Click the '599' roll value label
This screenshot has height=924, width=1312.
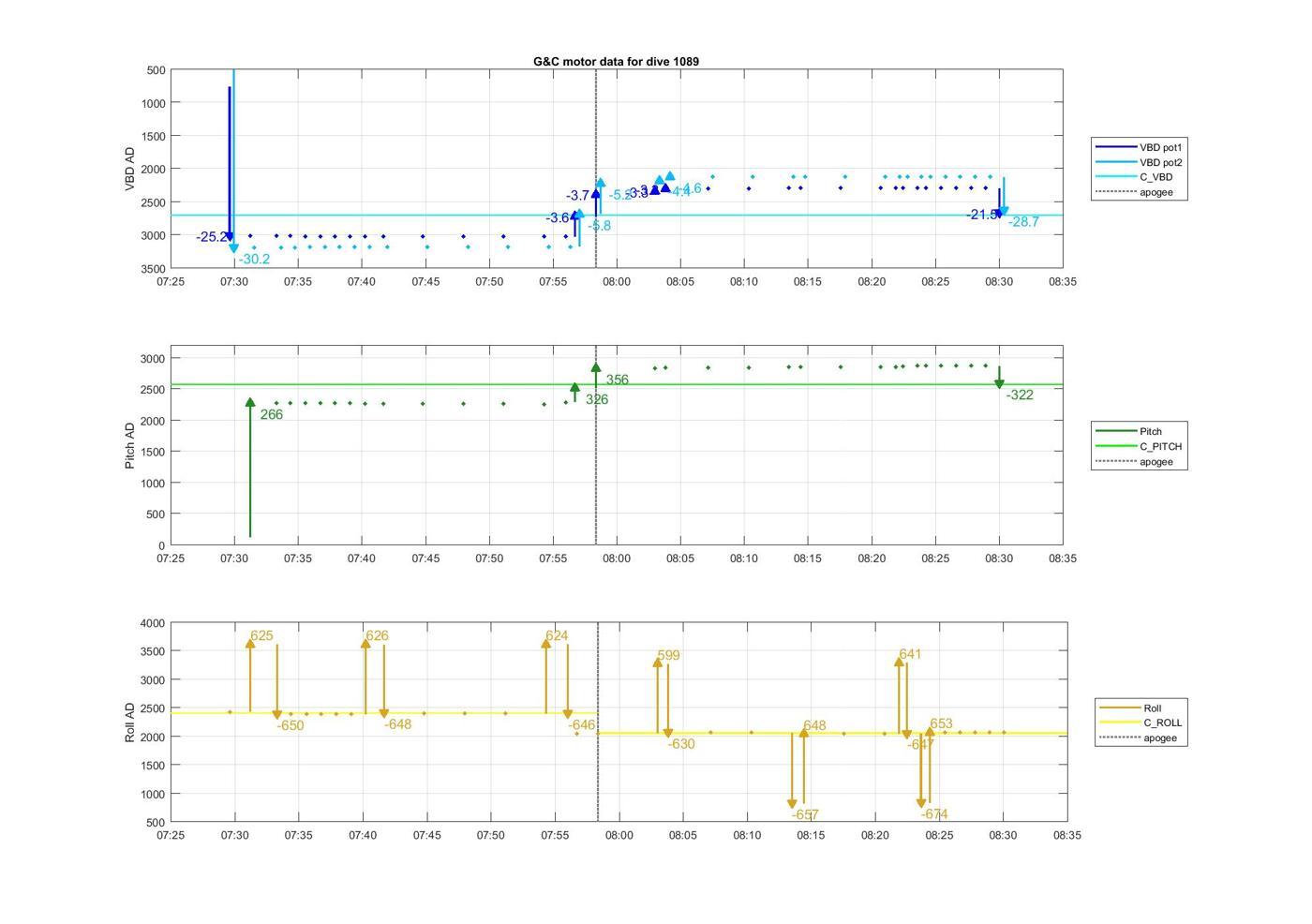(669, 655)
